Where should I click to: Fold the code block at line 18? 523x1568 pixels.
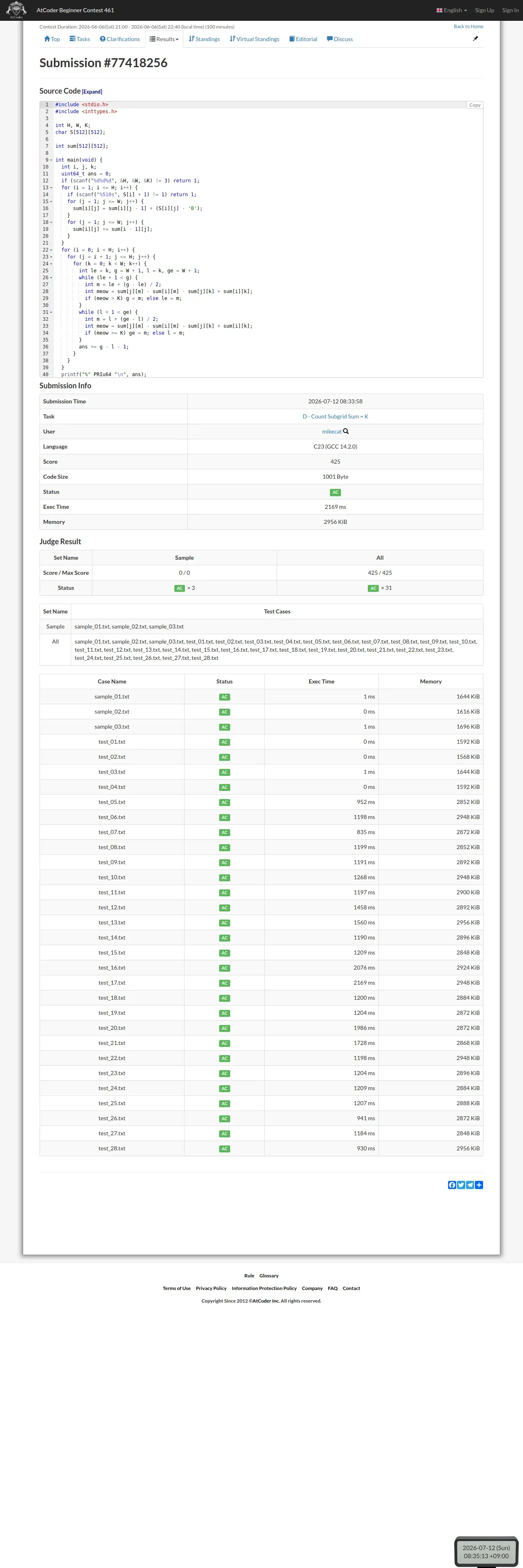point(51,222)
